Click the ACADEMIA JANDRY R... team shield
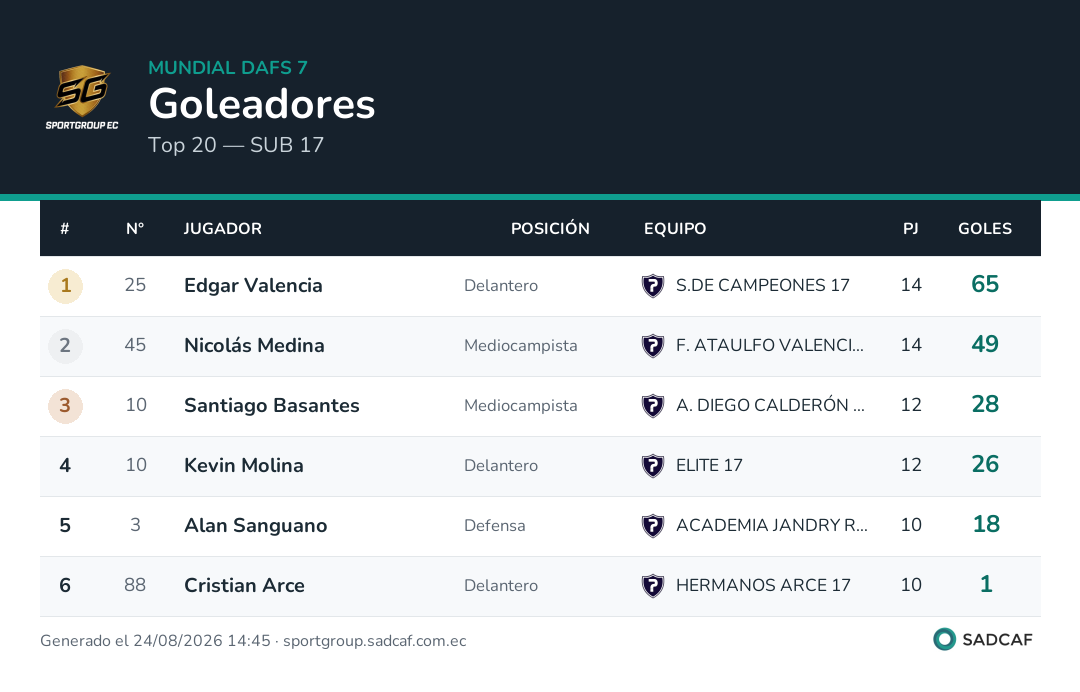Image resolution: width=1080 pixels, height=692 pixels. [x=652, y=525]
